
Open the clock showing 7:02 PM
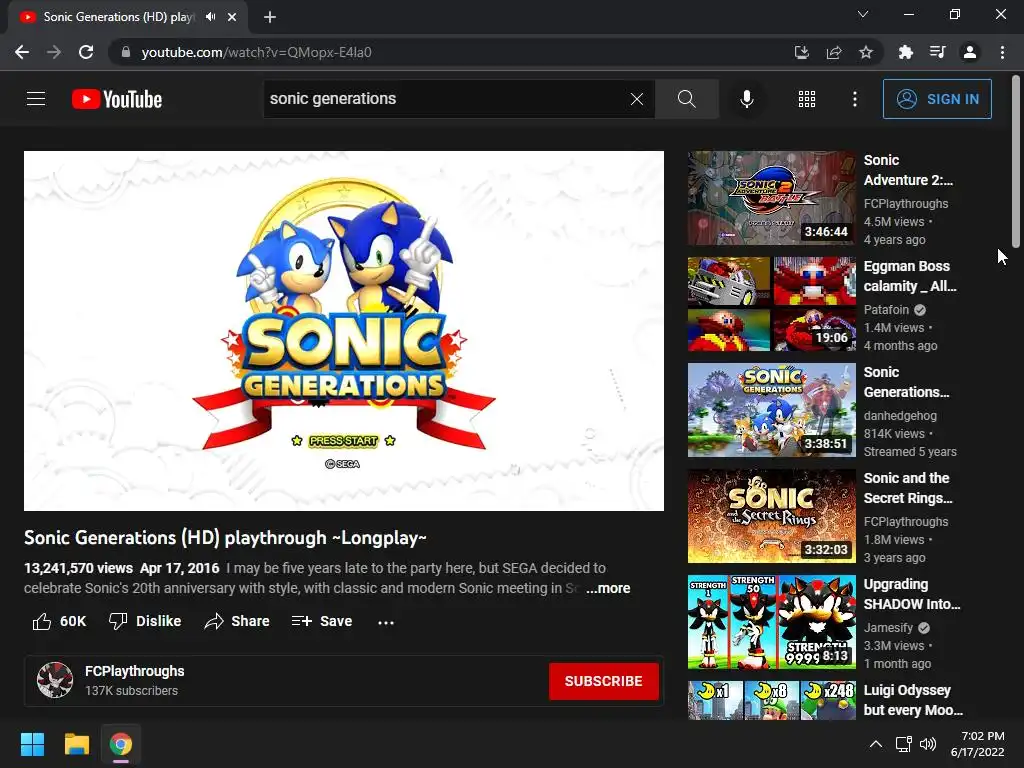(x=978, y=744)
